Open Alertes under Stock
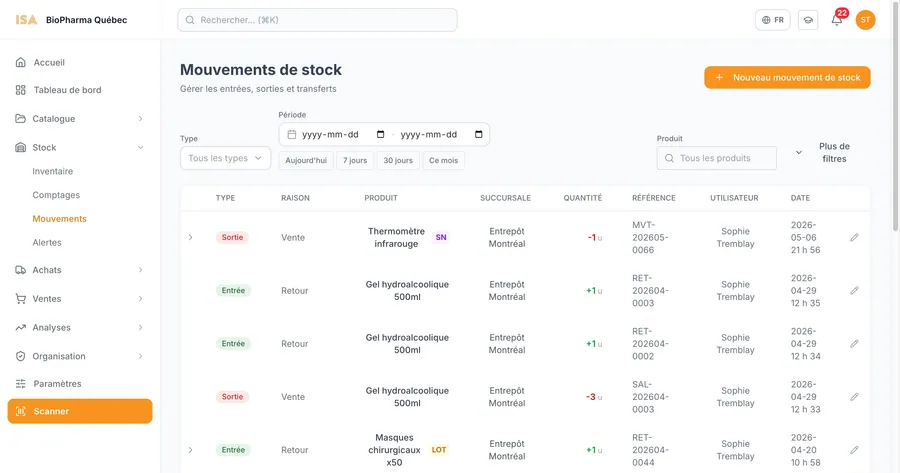900x473 pixels. point(47,242)
